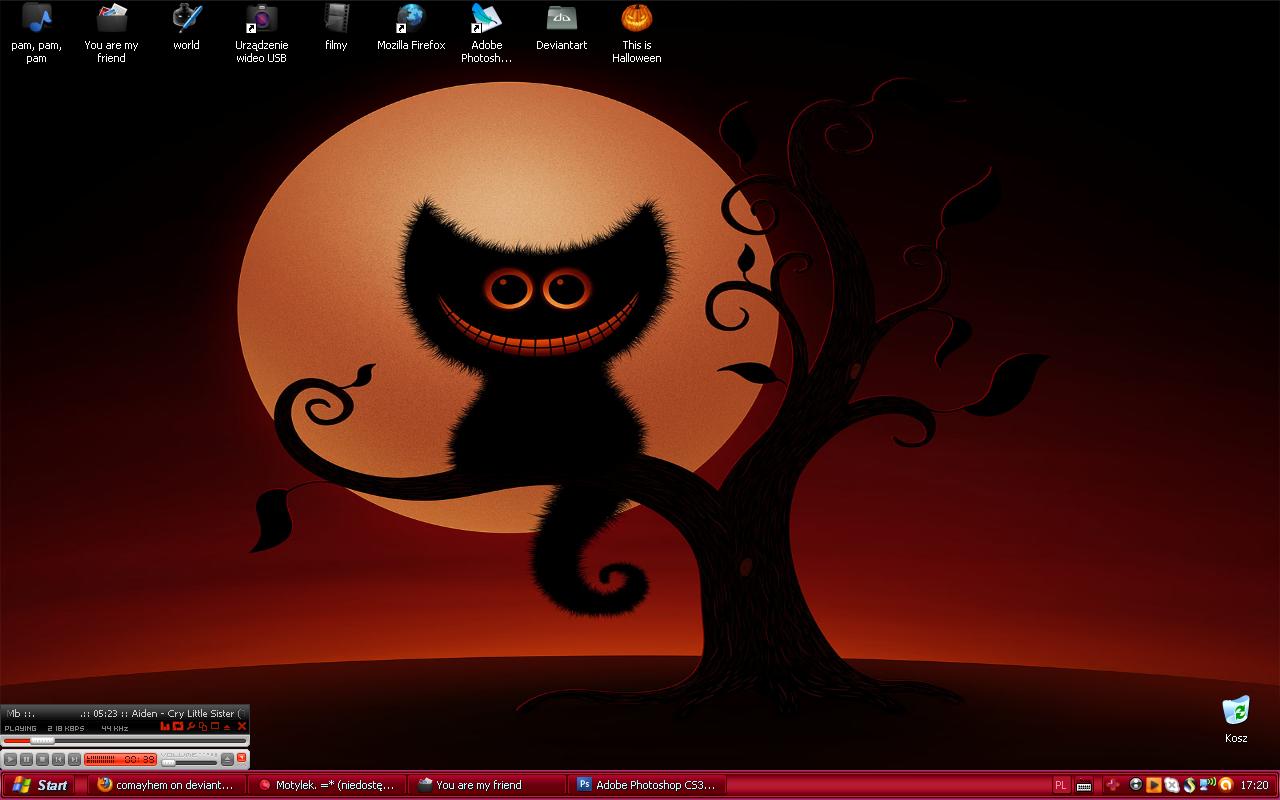Image resolution: width=1280 pixels, height=800 pixels.
Task: Launch the Mozilla Firefox desktop shortcut
Action: pos(411,27)
